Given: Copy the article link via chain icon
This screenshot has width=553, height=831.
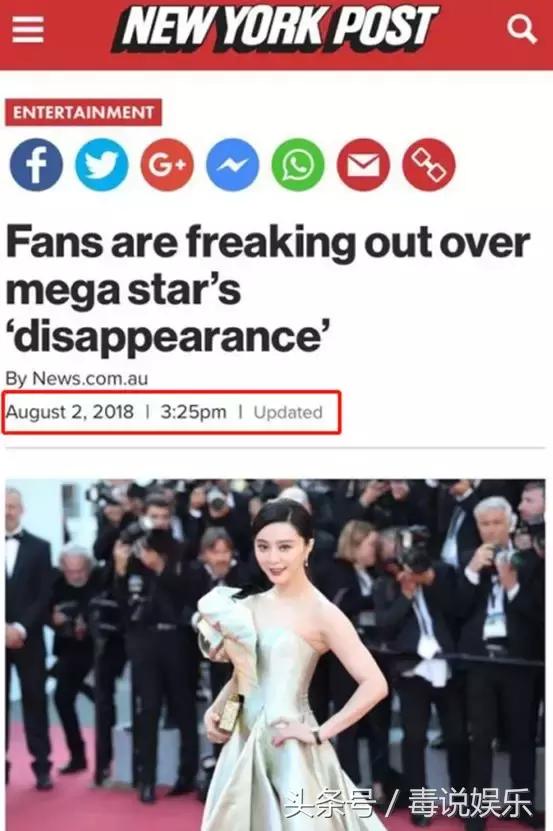Looking at the screenshot, I should tap(429, 165).
